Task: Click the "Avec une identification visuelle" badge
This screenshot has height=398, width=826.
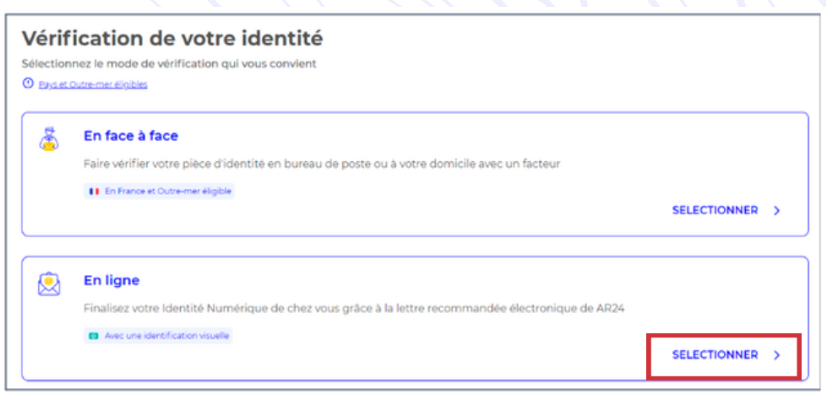Action: click(x=158, y=336)
